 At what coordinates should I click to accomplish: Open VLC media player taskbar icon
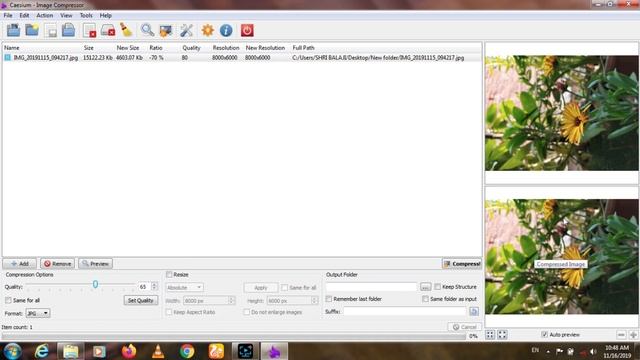[158, 351]
